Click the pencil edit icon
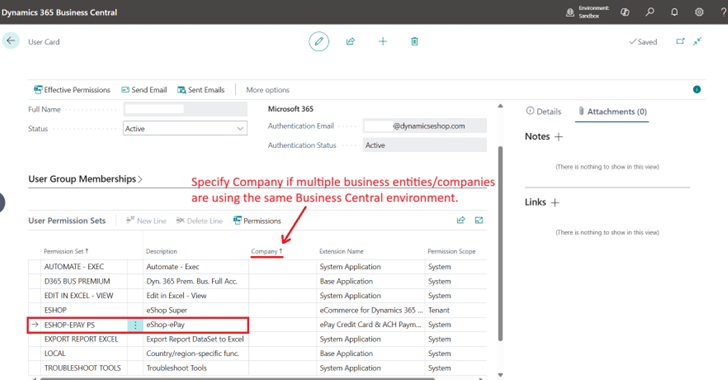The image size is (728, 380). click(319, 41)
